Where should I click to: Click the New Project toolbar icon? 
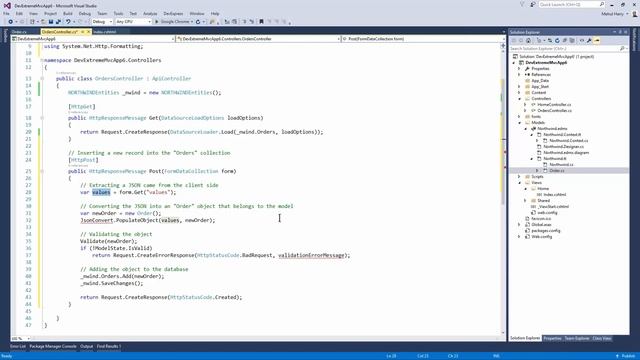tap(32, 22)
